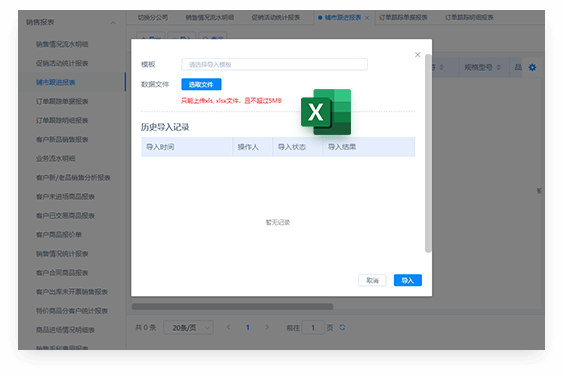Open 促销活动统计报表 in the sidebar
This screenshot has width=563, height=376.
62,63
